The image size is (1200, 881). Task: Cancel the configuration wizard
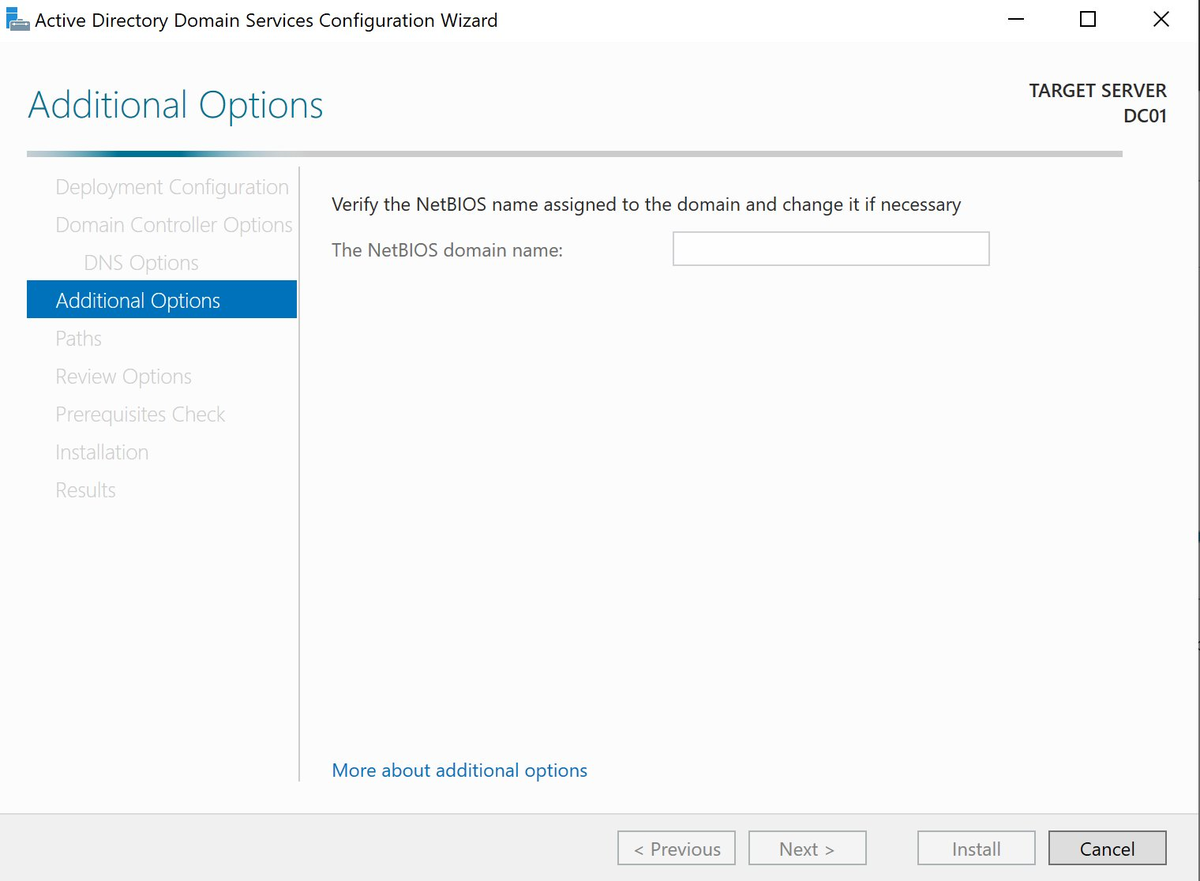pos(1107,848)
